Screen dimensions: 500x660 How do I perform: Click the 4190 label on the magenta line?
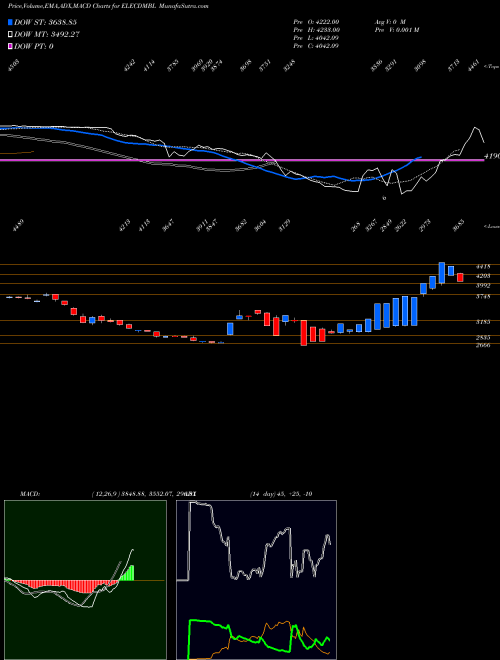492,156
